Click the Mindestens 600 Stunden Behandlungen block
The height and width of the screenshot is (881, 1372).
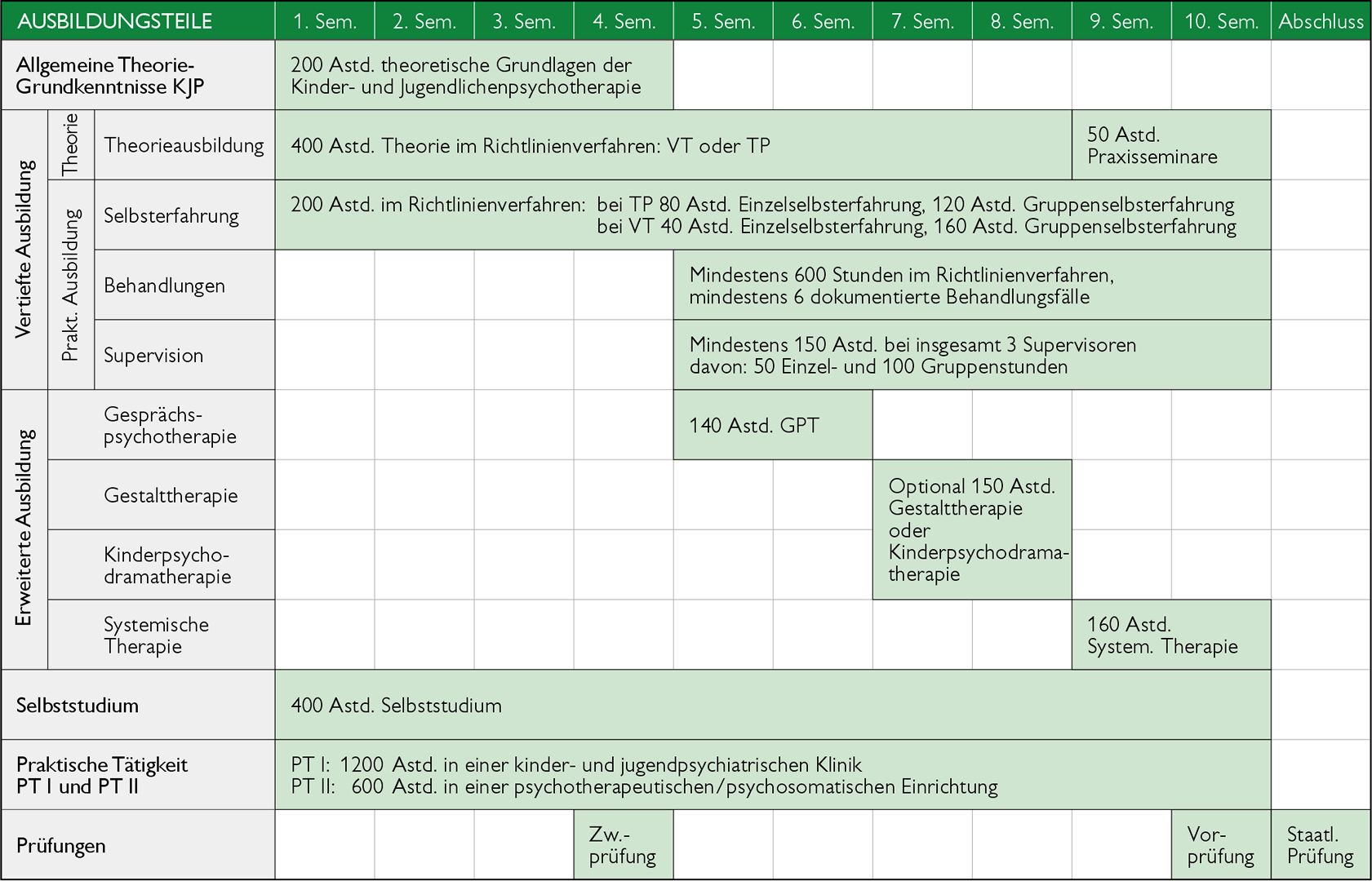(x=971, y=286)
